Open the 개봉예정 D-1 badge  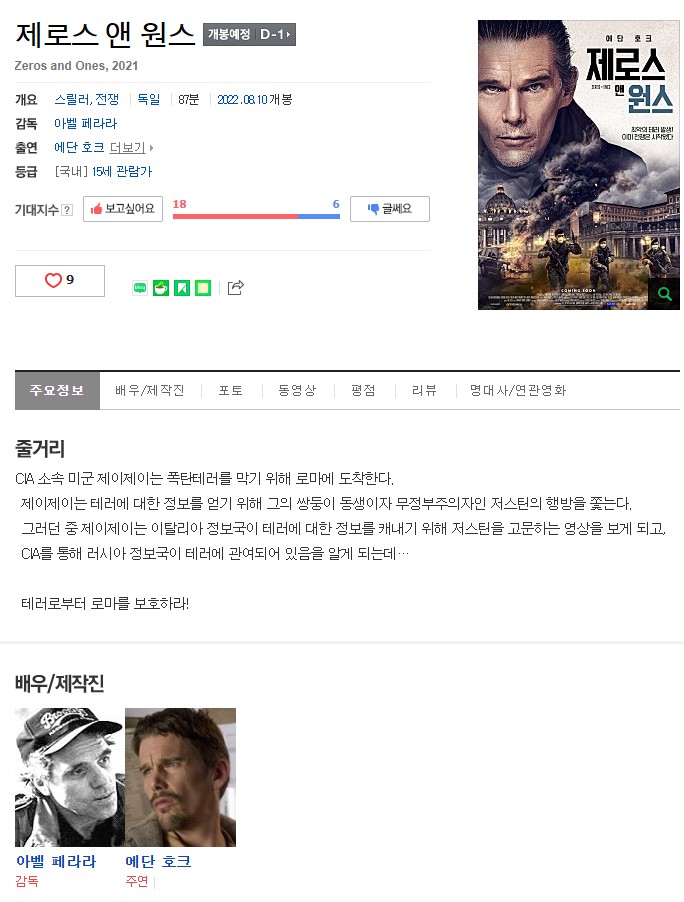(249, 35)
